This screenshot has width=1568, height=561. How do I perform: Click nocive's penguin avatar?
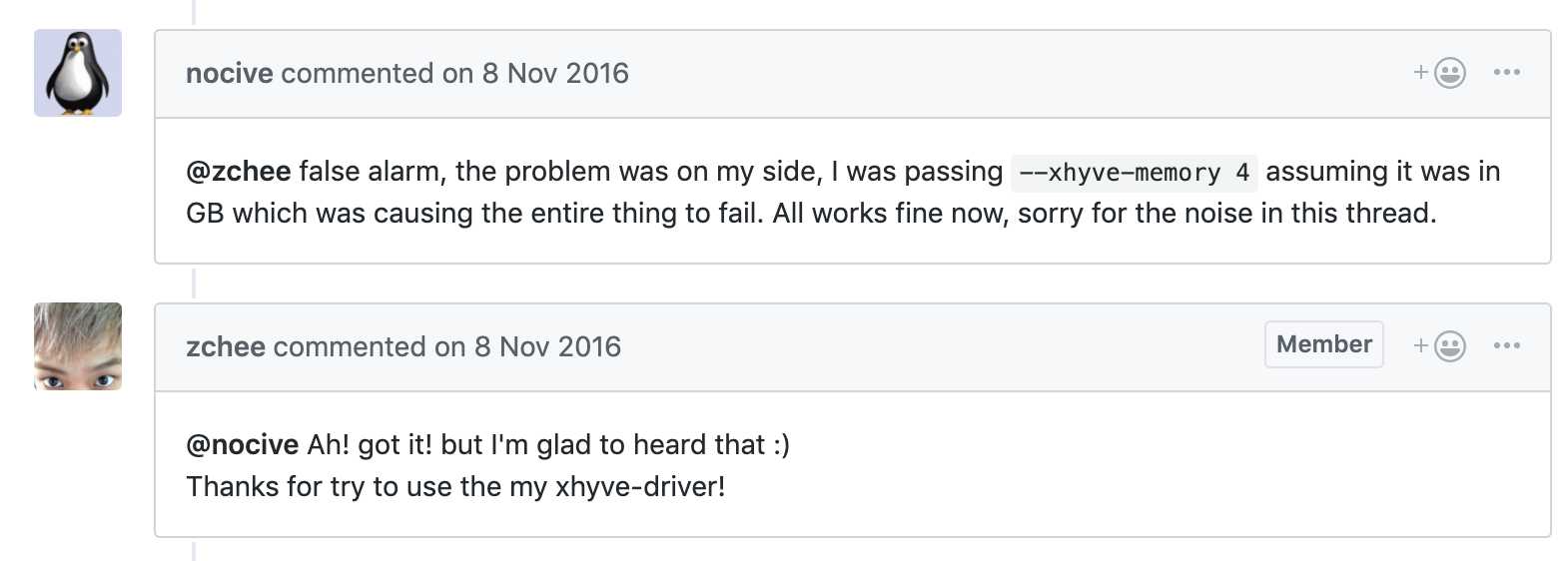tap(78, 73)
